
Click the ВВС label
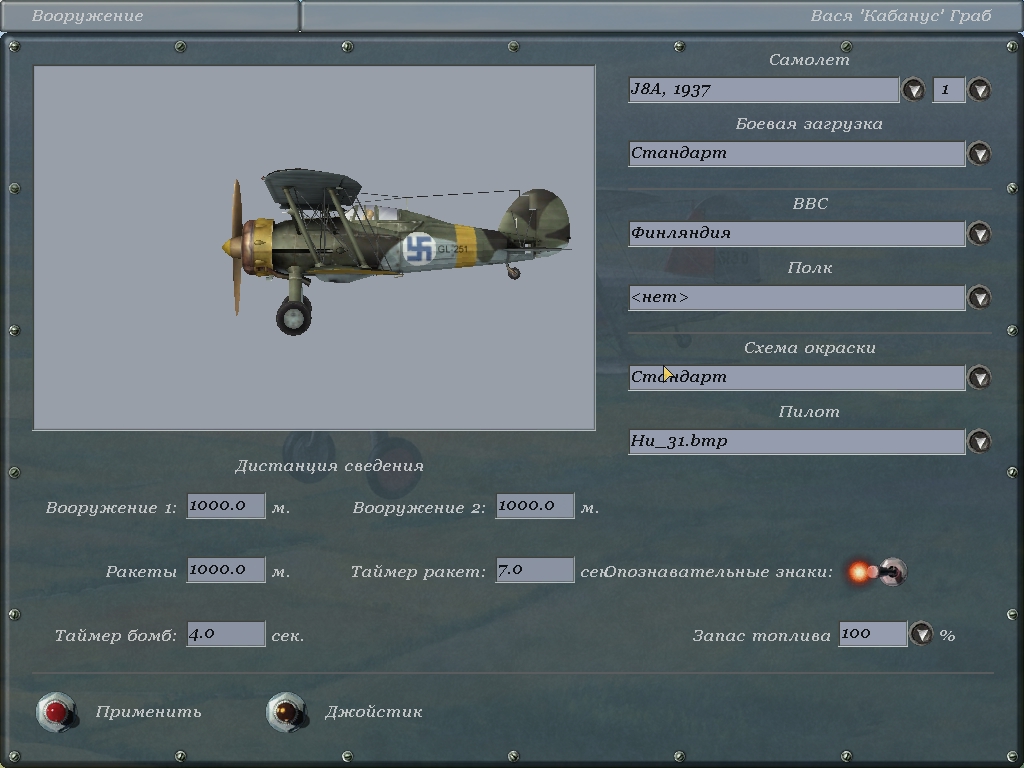click(810, 204)
